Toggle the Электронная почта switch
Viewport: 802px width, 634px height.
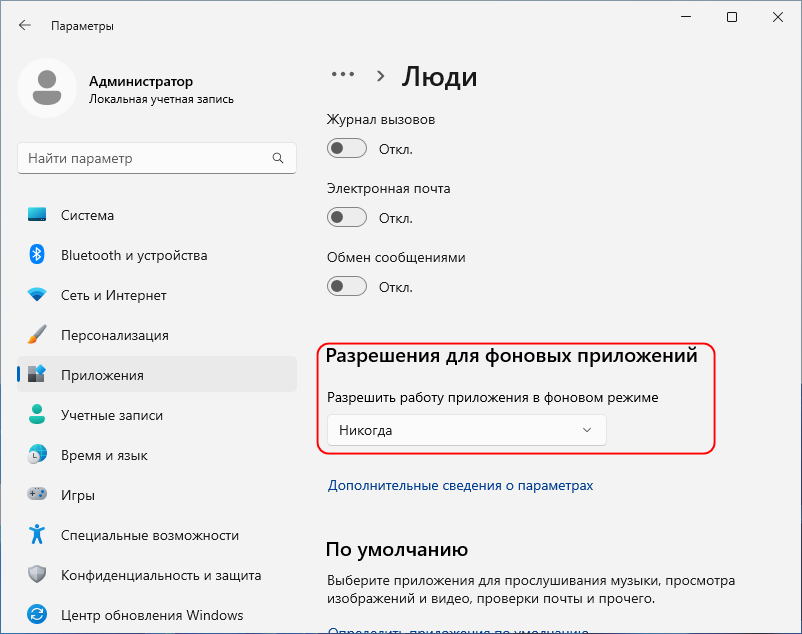tap(347, 218)
